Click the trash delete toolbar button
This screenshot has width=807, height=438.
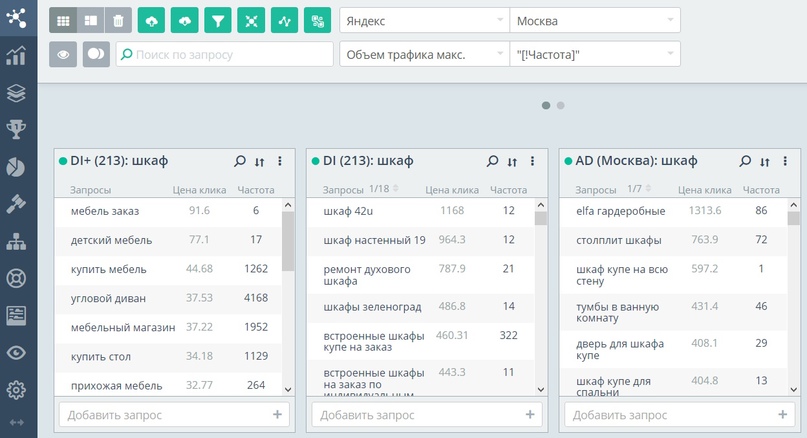point(118,21)
